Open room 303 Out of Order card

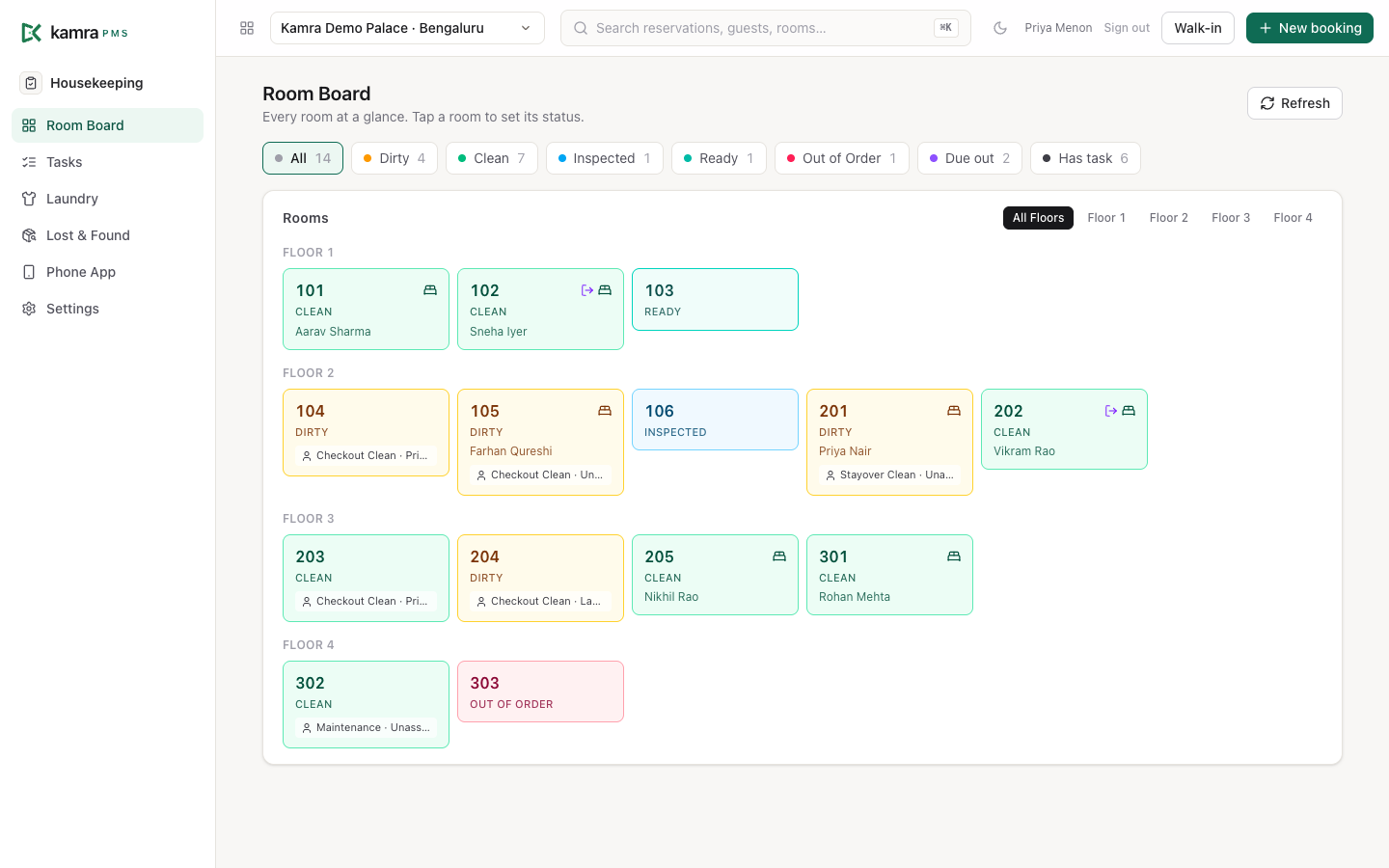pos(540,692)
